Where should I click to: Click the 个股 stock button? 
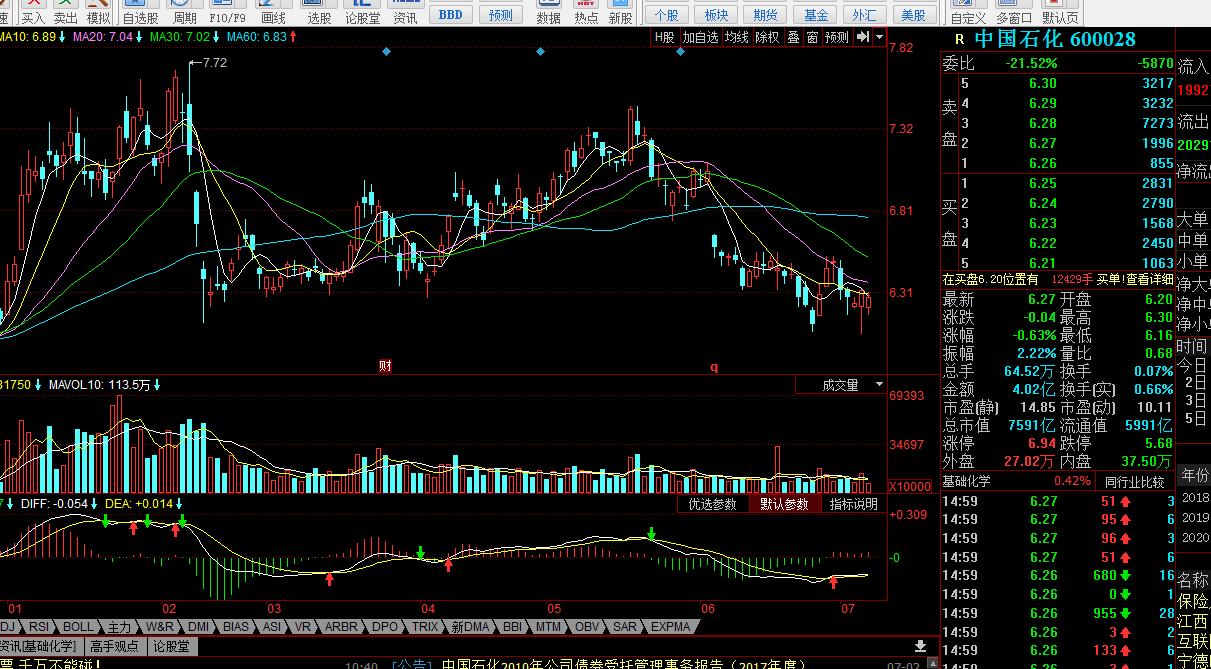(x=666, y=14)
